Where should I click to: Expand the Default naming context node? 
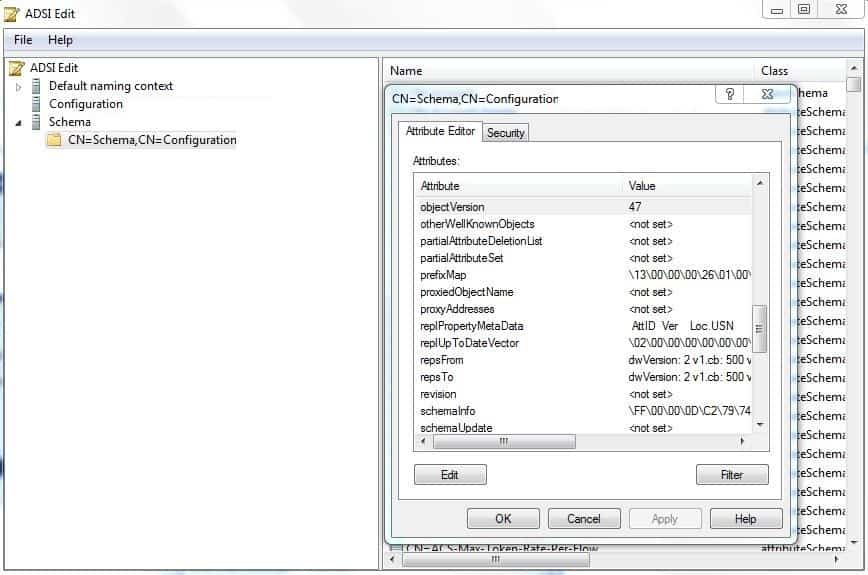18,87
